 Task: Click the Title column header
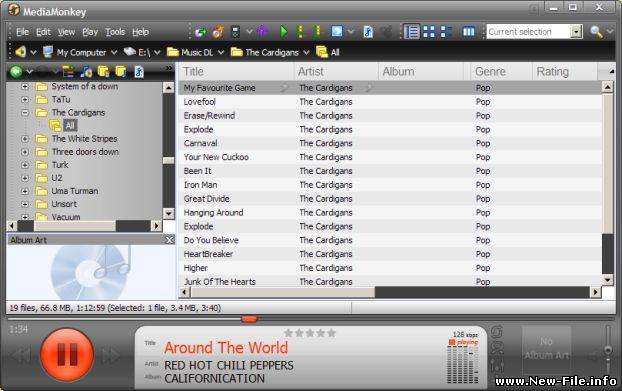(x=236, y=71)
